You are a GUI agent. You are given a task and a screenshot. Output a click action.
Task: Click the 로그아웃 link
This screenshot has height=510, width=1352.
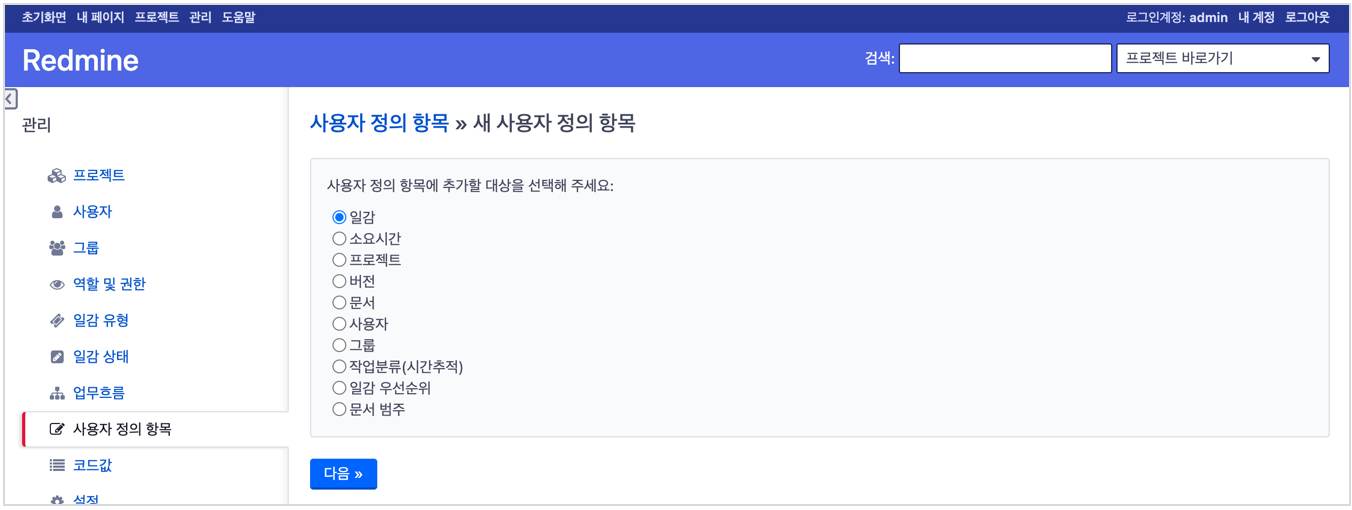(1307, 17)
